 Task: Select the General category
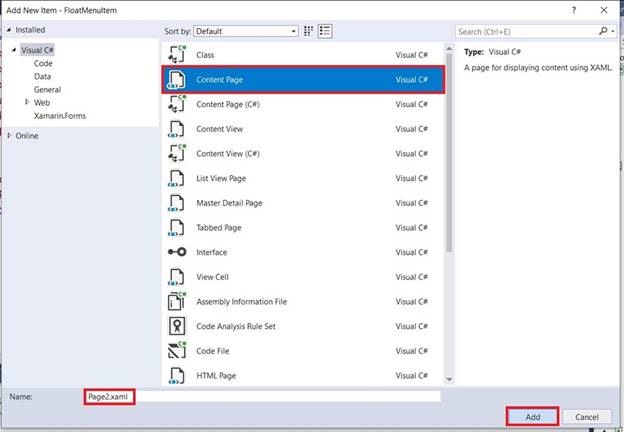point(47,90)
